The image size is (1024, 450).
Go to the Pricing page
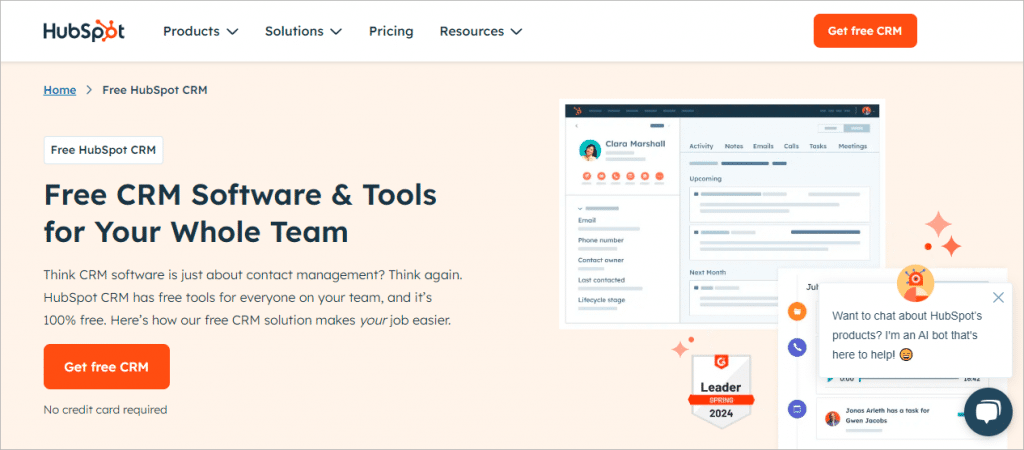pyautogui.click(x=391, y=31)
